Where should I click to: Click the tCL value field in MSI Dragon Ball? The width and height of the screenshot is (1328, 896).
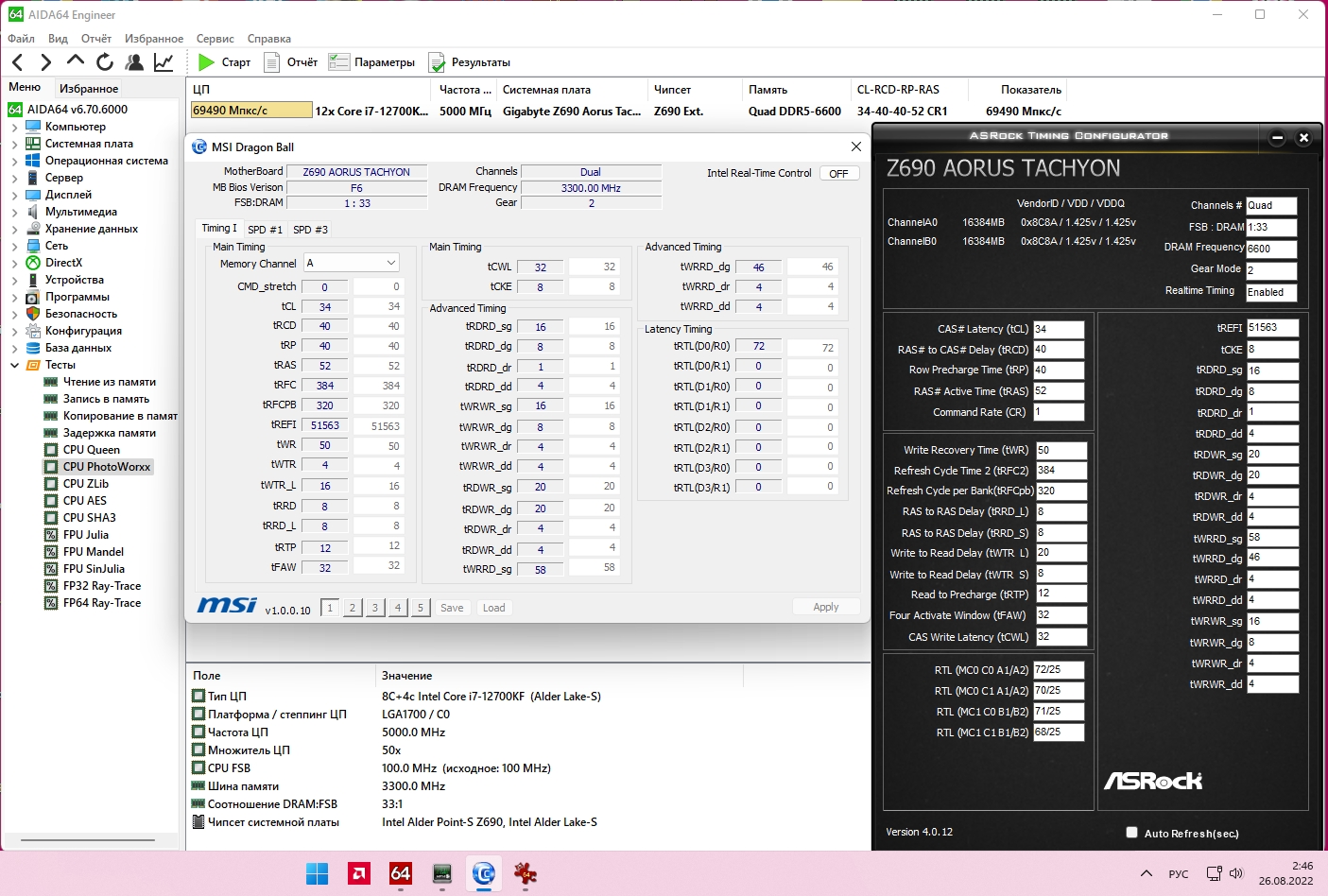click(x=325, y=307)
